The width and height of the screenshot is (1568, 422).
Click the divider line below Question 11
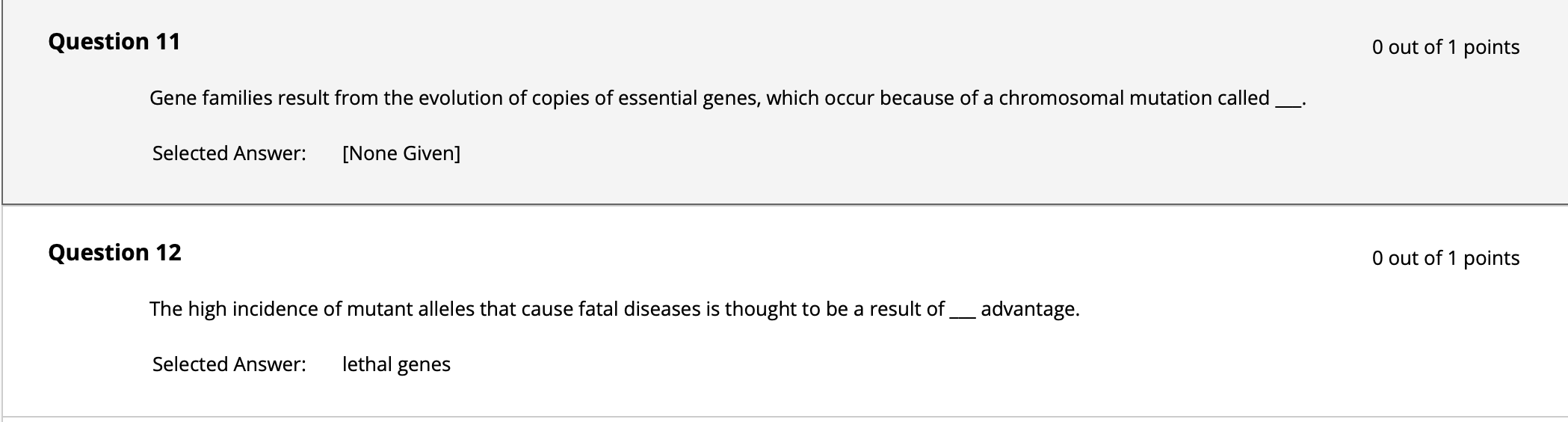click(x=785, y=204)
